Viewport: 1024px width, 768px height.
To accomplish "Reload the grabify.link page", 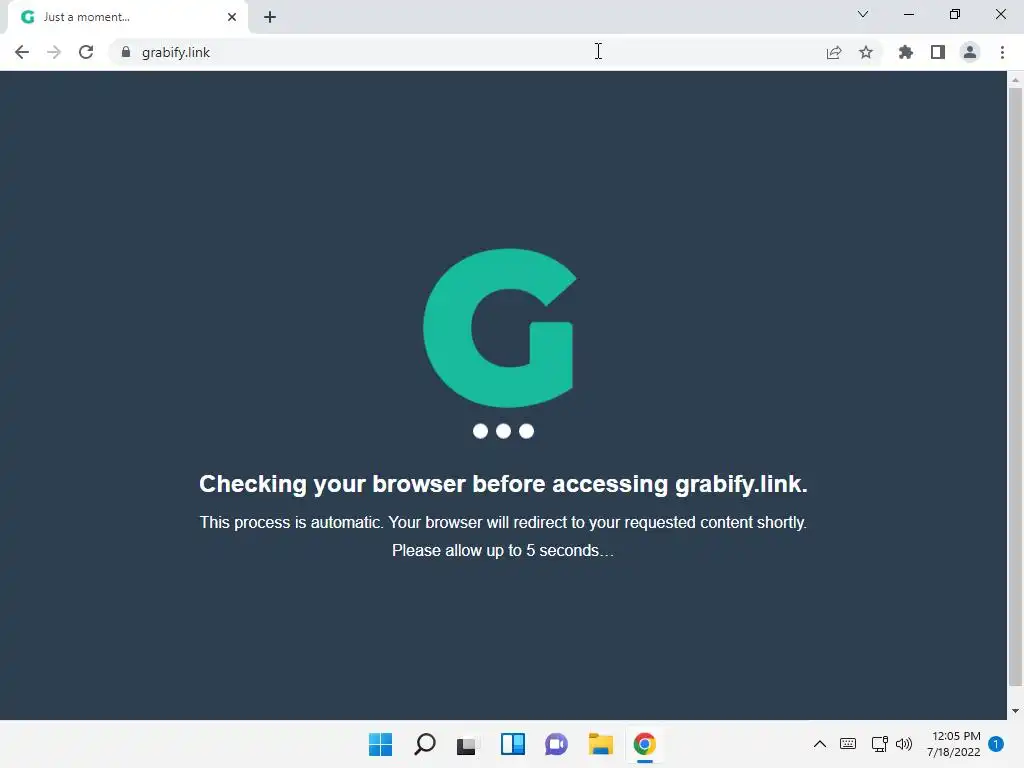I will tap(86, 52).
